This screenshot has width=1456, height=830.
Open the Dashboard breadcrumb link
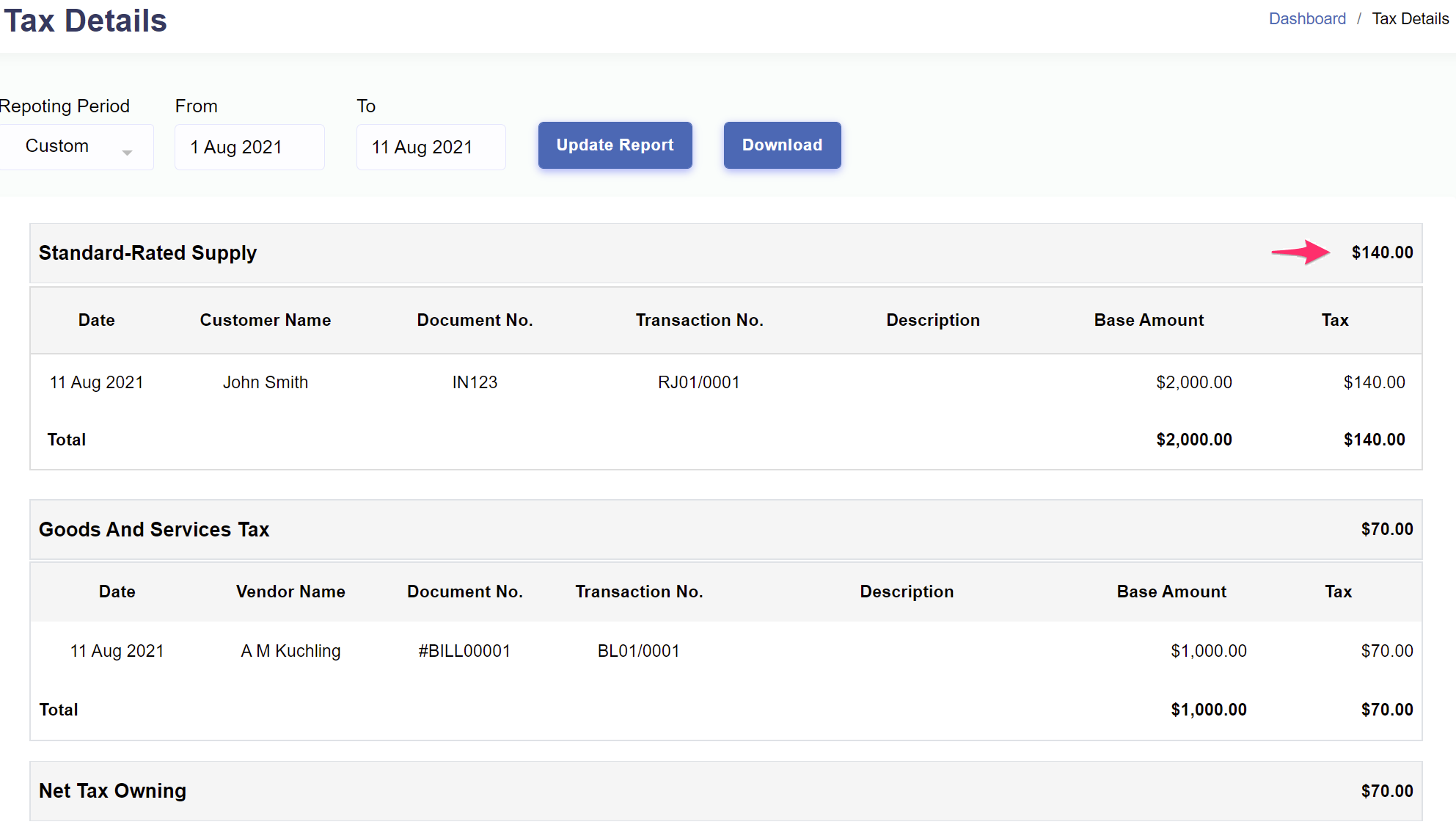click(x=1307, y=19)
